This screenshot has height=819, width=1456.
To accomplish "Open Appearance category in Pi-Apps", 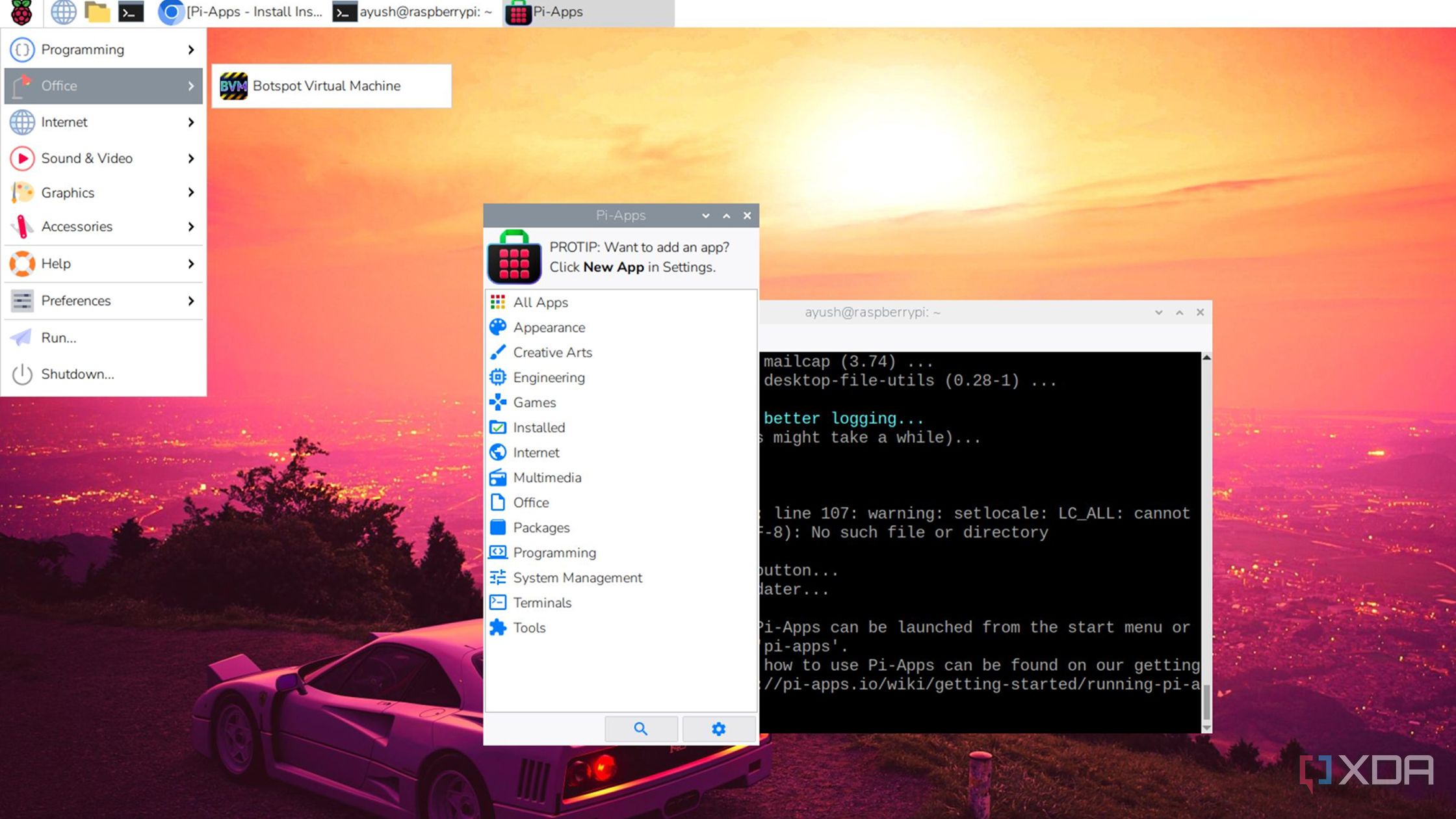I will click(621, 327).
